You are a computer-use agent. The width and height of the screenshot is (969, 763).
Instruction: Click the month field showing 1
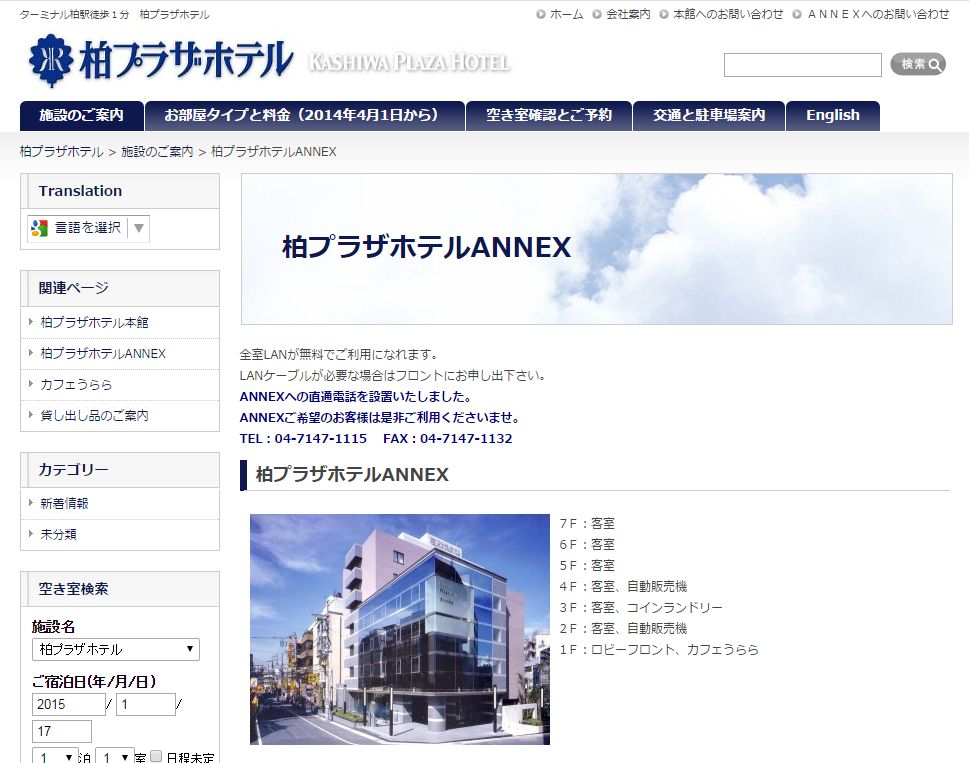[146, 704]
